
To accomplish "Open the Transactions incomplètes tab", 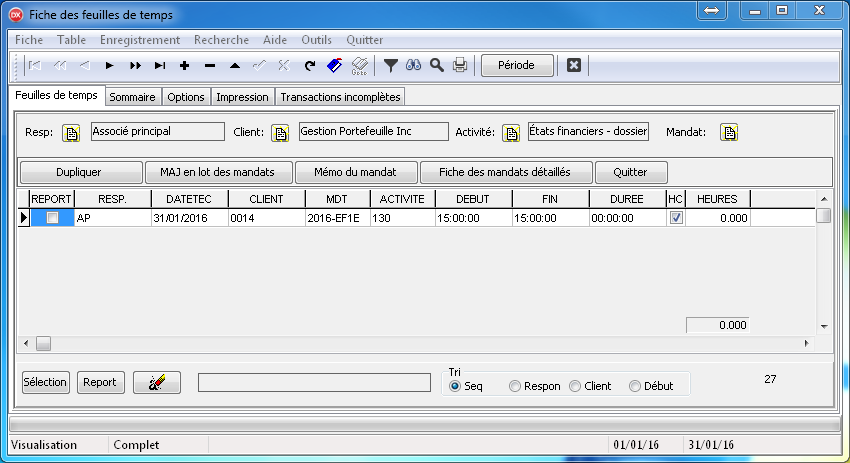I will [x=340, y=97].
